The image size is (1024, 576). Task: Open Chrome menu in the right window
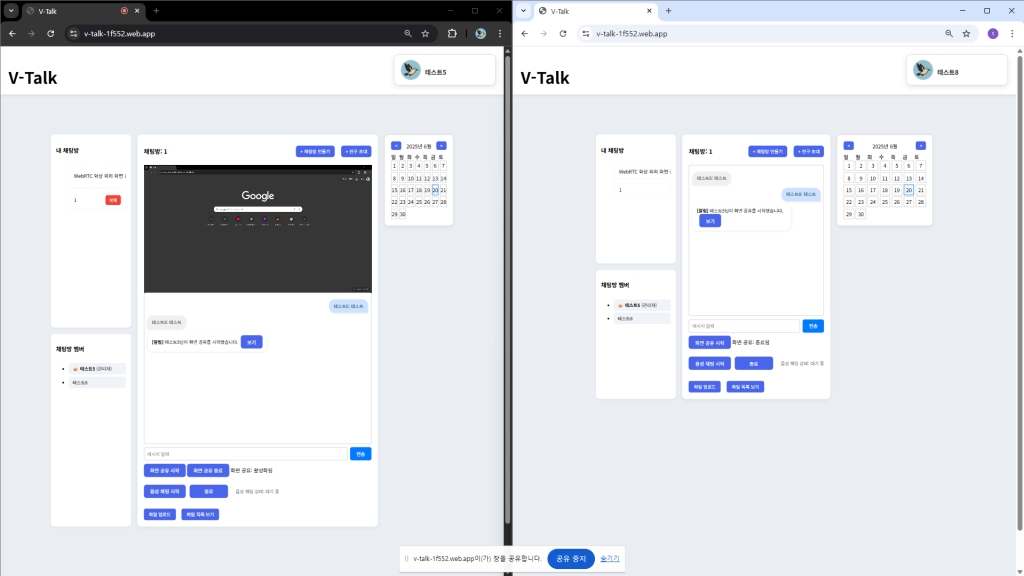1012,33
